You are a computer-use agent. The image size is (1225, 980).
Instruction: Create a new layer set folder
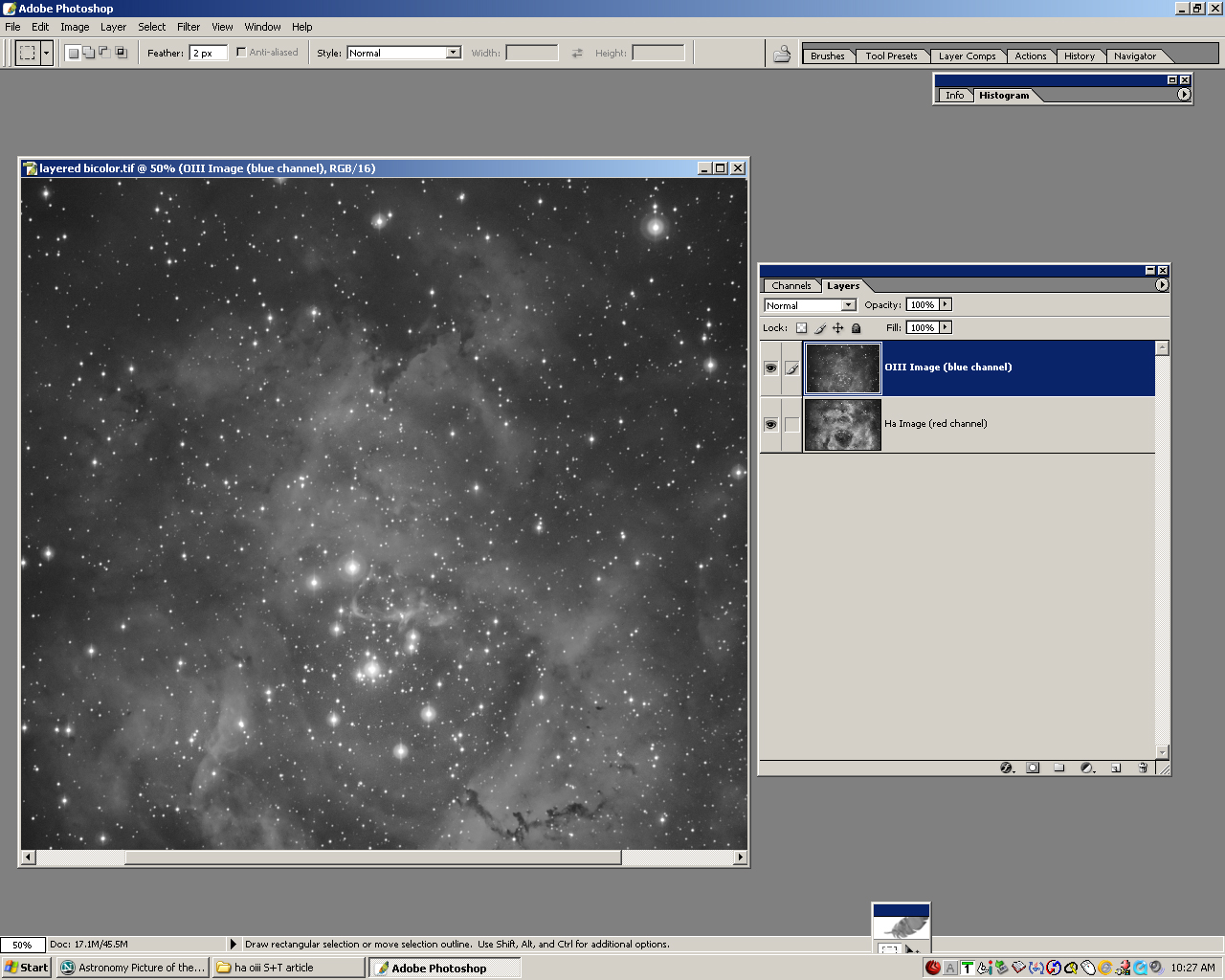(x=1059, y=768)
